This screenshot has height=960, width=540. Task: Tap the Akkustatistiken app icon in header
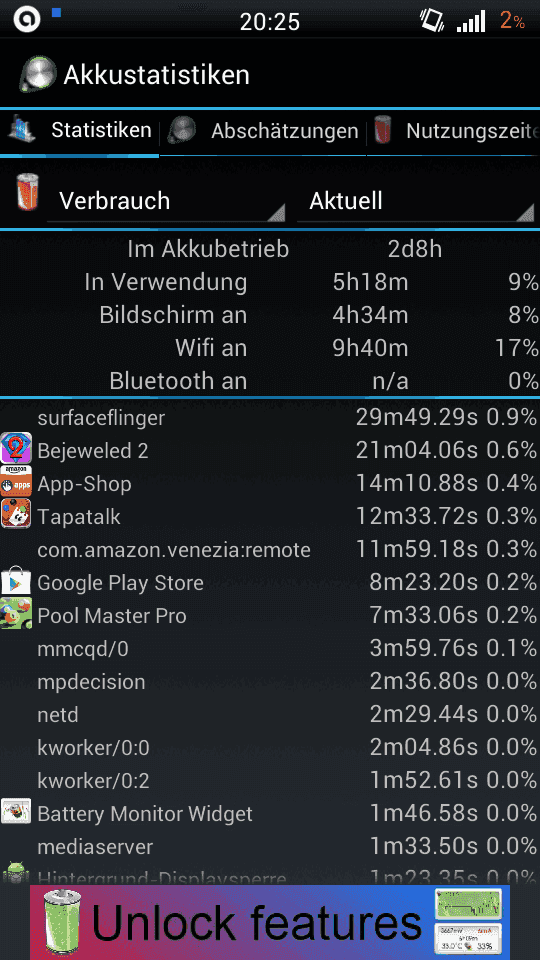point(38,75)
